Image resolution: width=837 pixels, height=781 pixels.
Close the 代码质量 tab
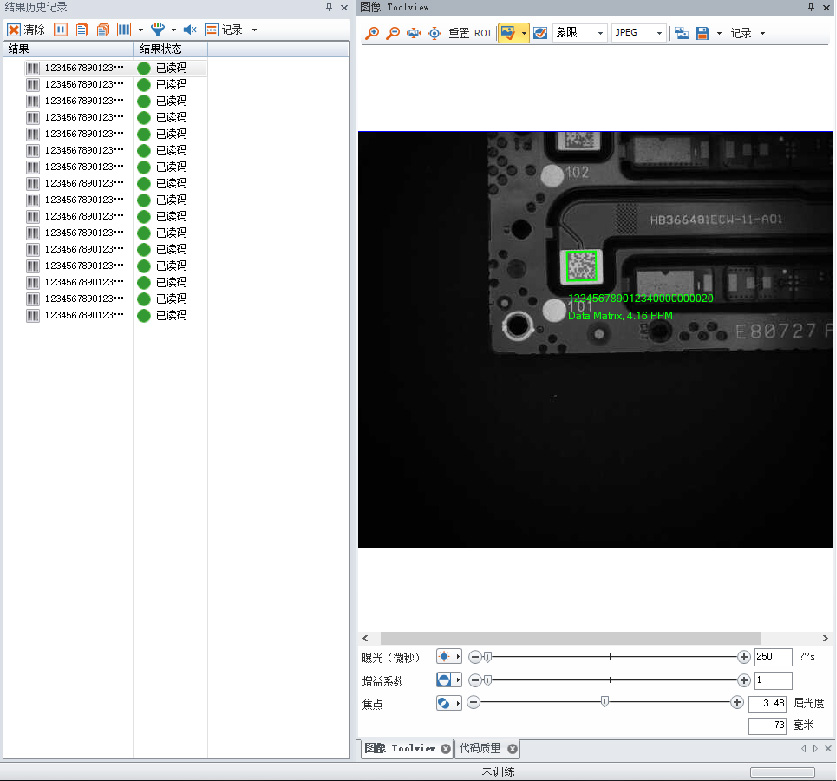512,749
